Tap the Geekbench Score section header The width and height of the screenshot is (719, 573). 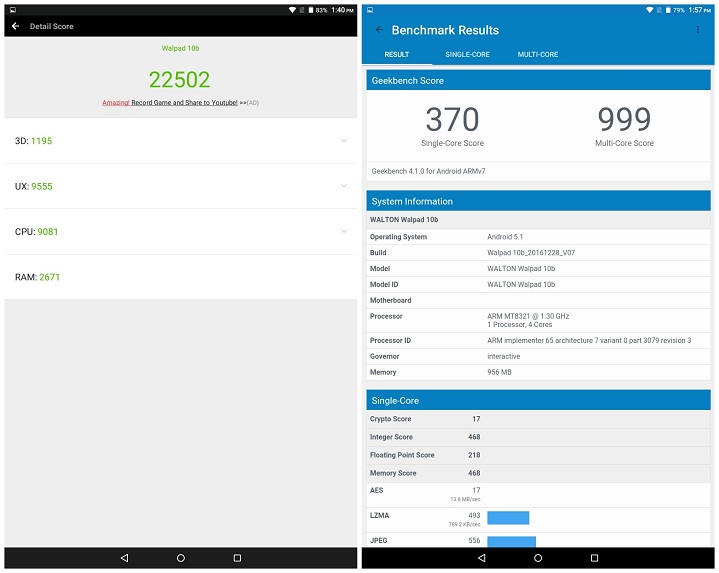tap(538, 80)
